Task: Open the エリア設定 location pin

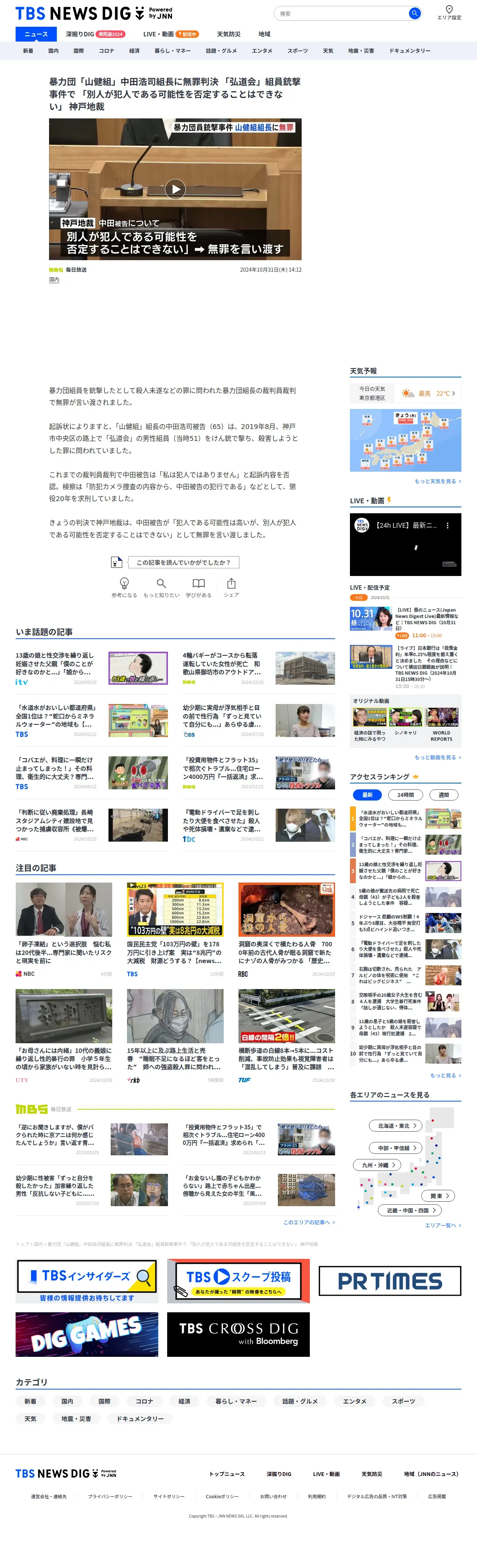Action: tap(449, 12)
